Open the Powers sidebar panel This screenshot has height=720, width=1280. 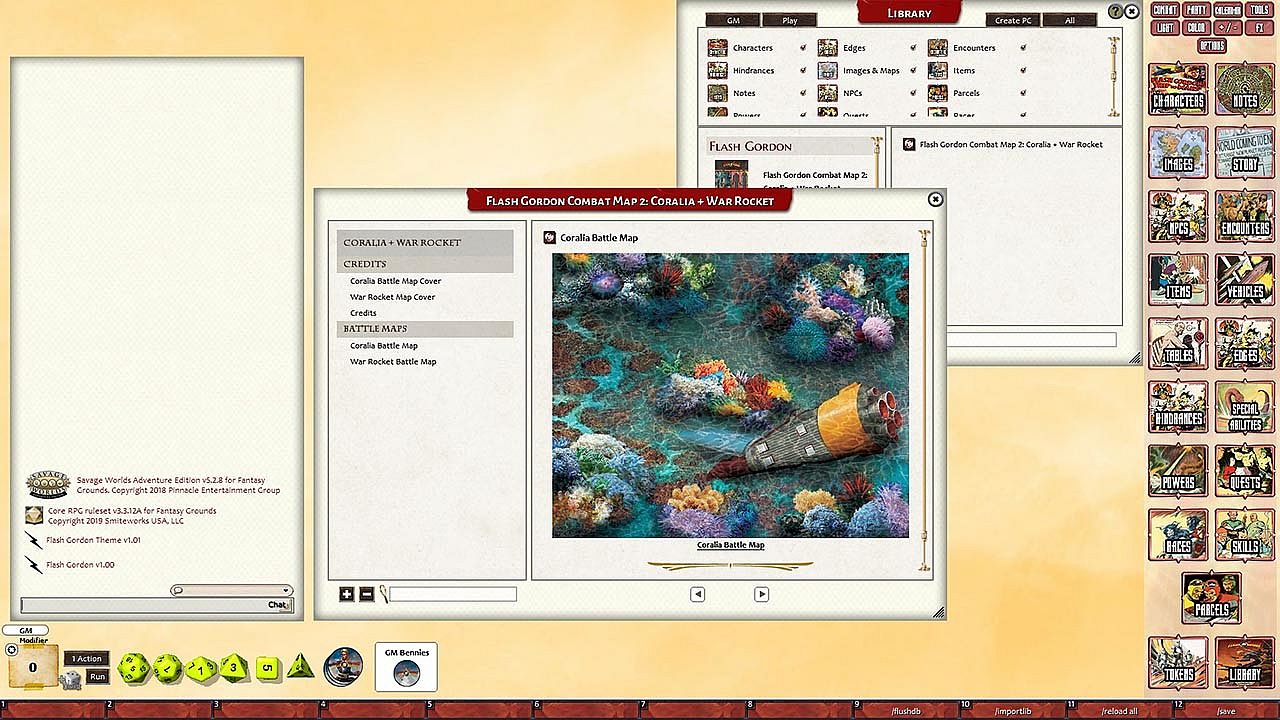(1178, 472)
